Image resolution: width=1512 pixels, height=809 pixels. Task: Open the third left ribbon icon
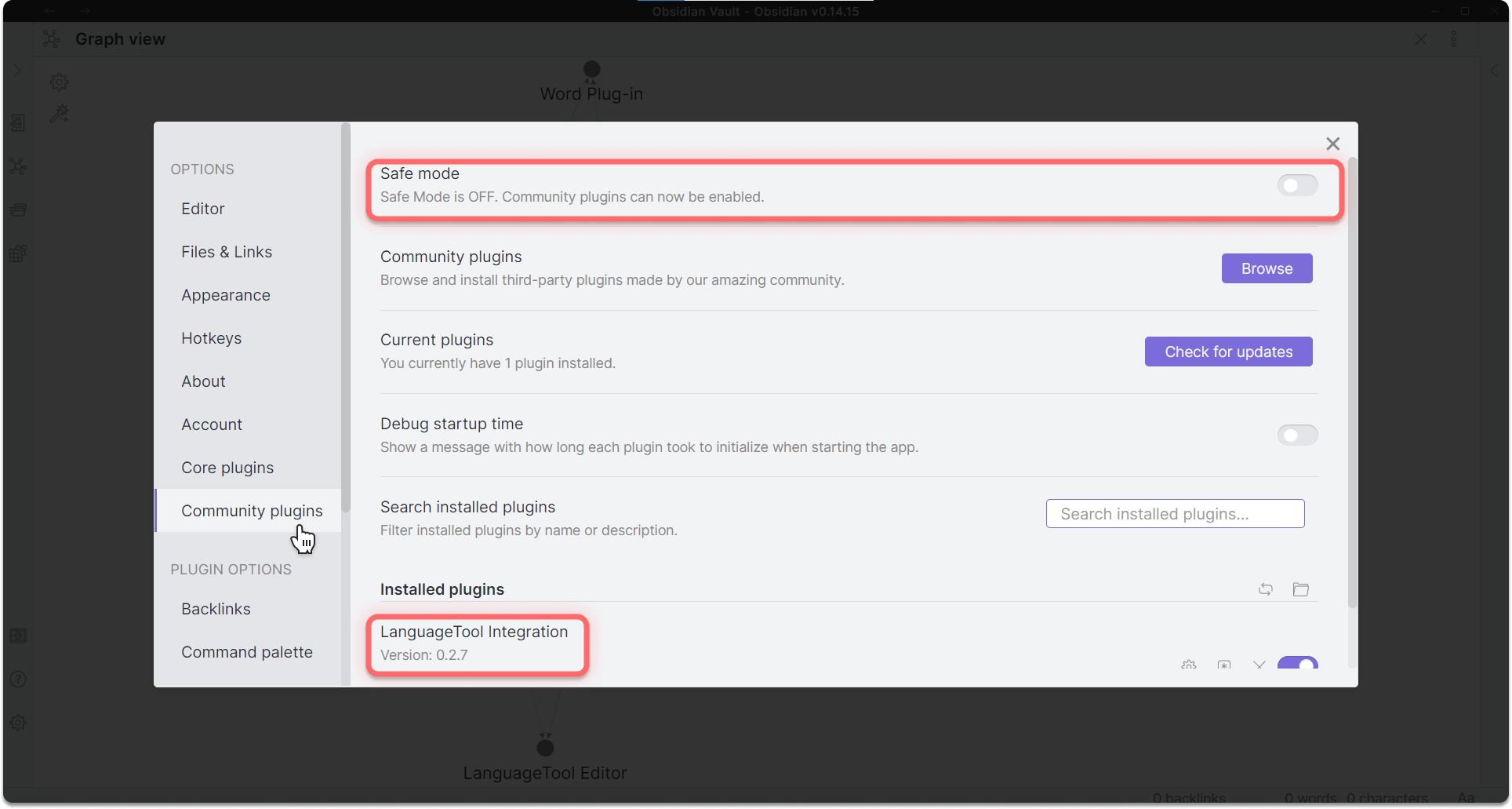coord(18,210)
